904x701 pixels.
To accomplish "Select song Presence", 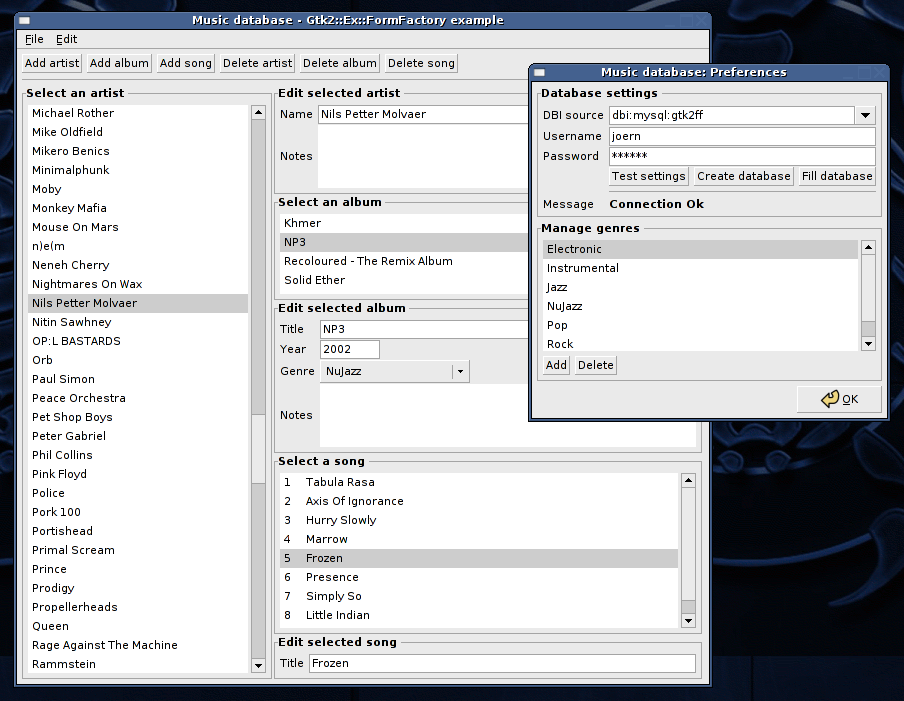I will (479, 577).
